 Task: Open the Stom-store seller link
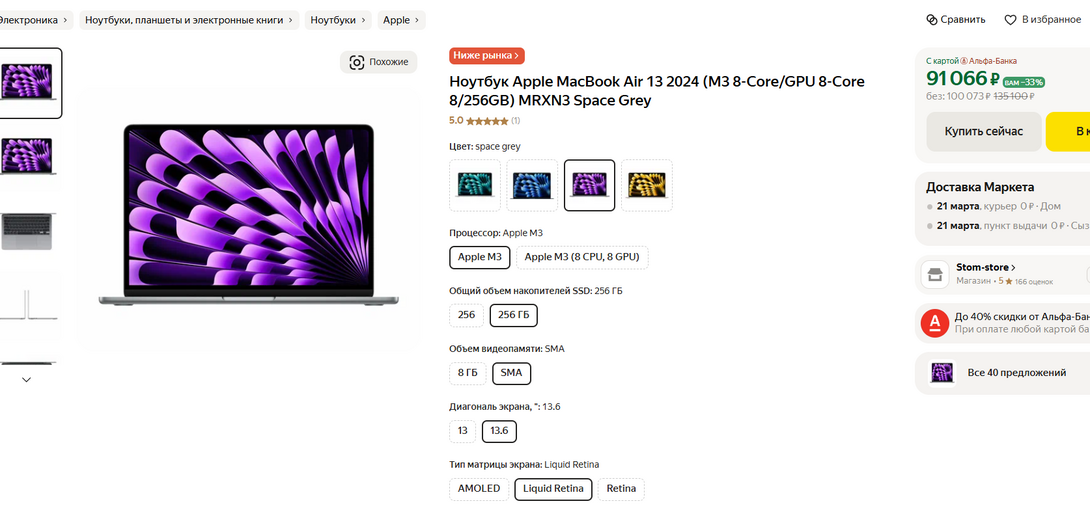click(x=986, y=267)
